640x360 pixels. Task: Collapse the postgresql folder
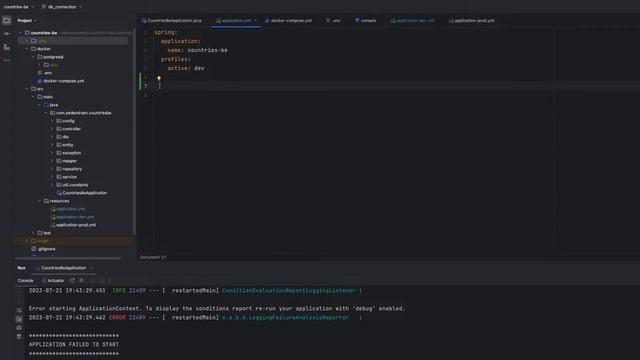33,57
